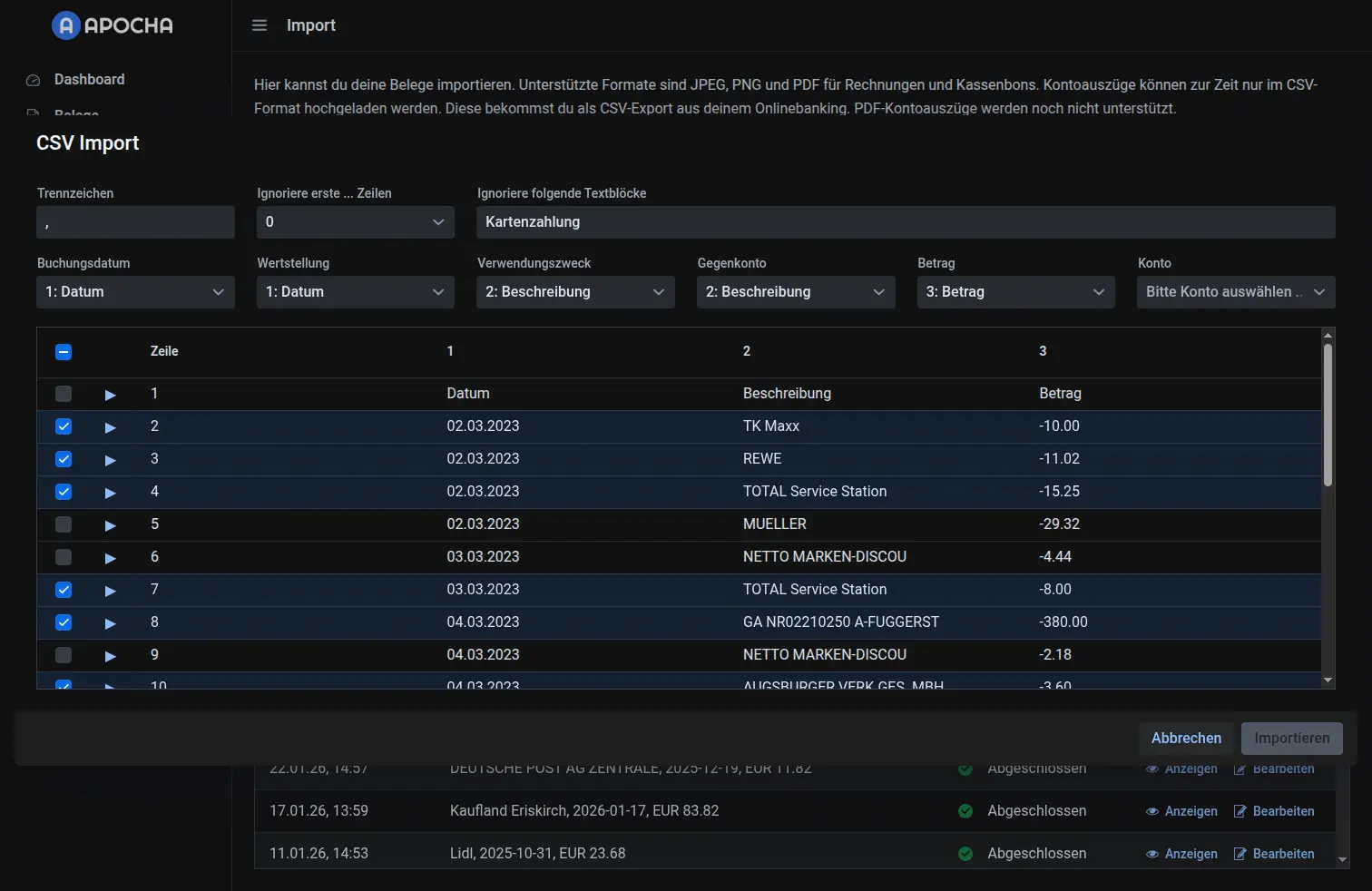Uncheck the select-all checkbox in the table header
Image resolution: width=1372 pixels, height=891 pixels.
(64, 351)
